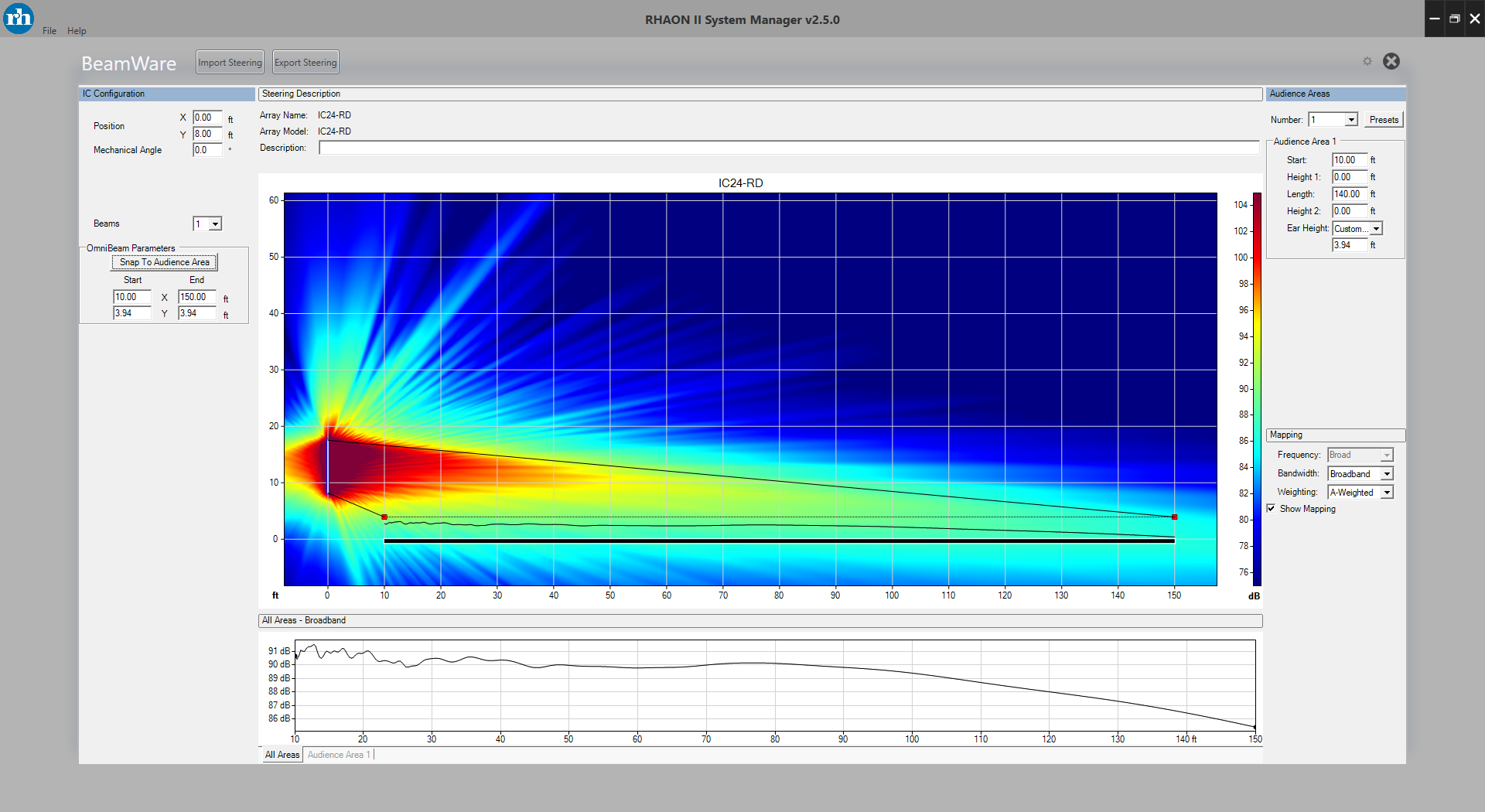Click Import Steering button
The image size is (1485, 812).
(230, 63)
